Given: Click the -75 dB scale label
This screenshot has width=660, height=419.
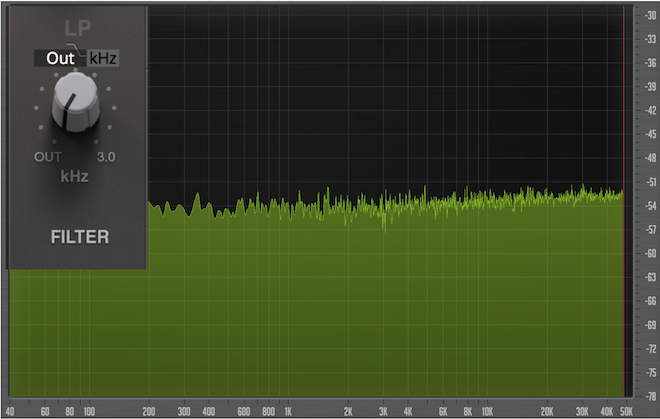Looking at the screenshot, I should (x=650, y=373).
